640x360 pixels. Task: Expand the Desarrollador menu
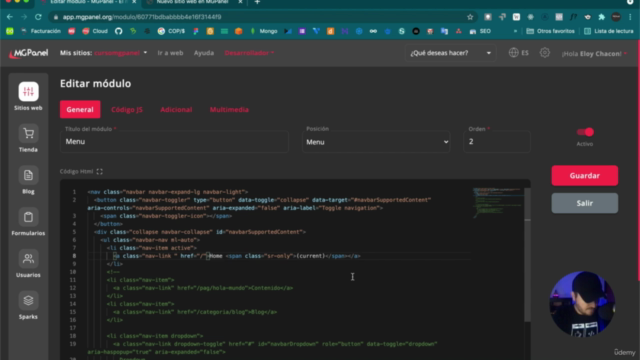[249, 53]
